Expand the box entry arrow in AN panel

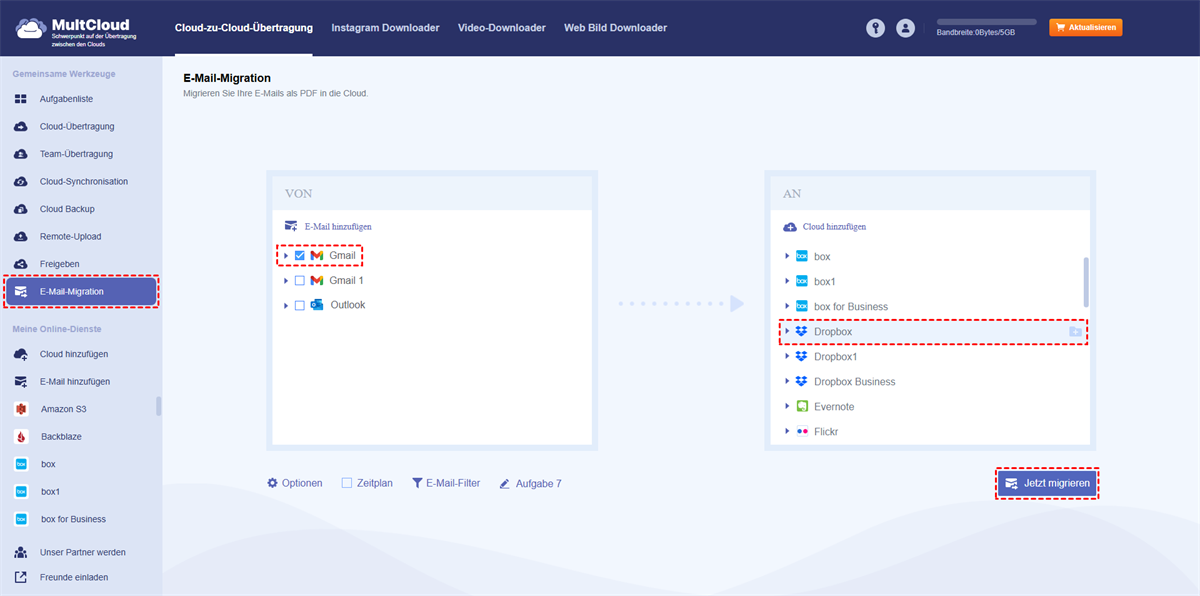787,257
